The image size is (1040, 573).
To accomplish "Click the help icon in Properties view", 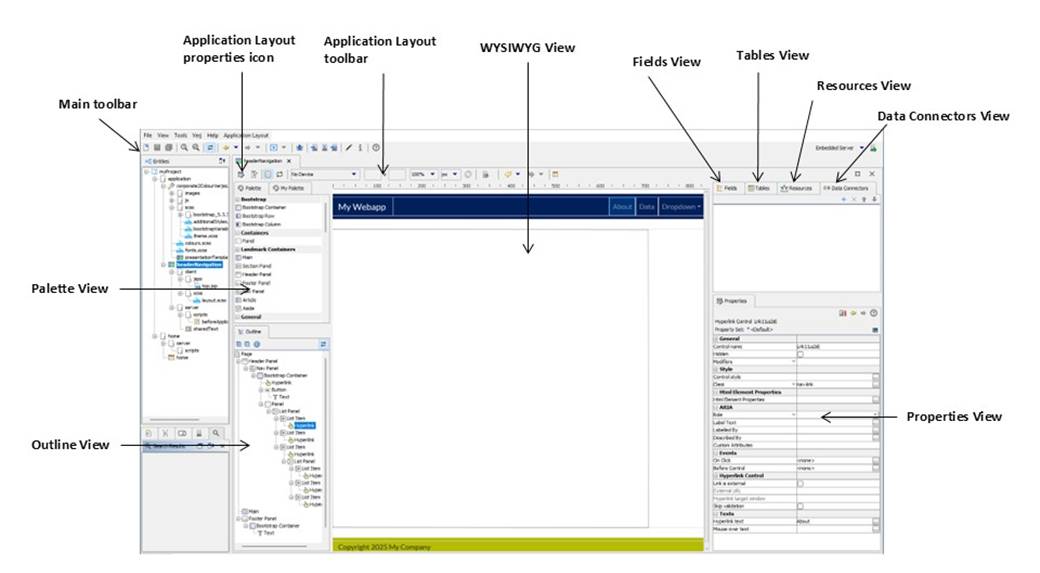I will pyautogui.click(x=874, y=313).
